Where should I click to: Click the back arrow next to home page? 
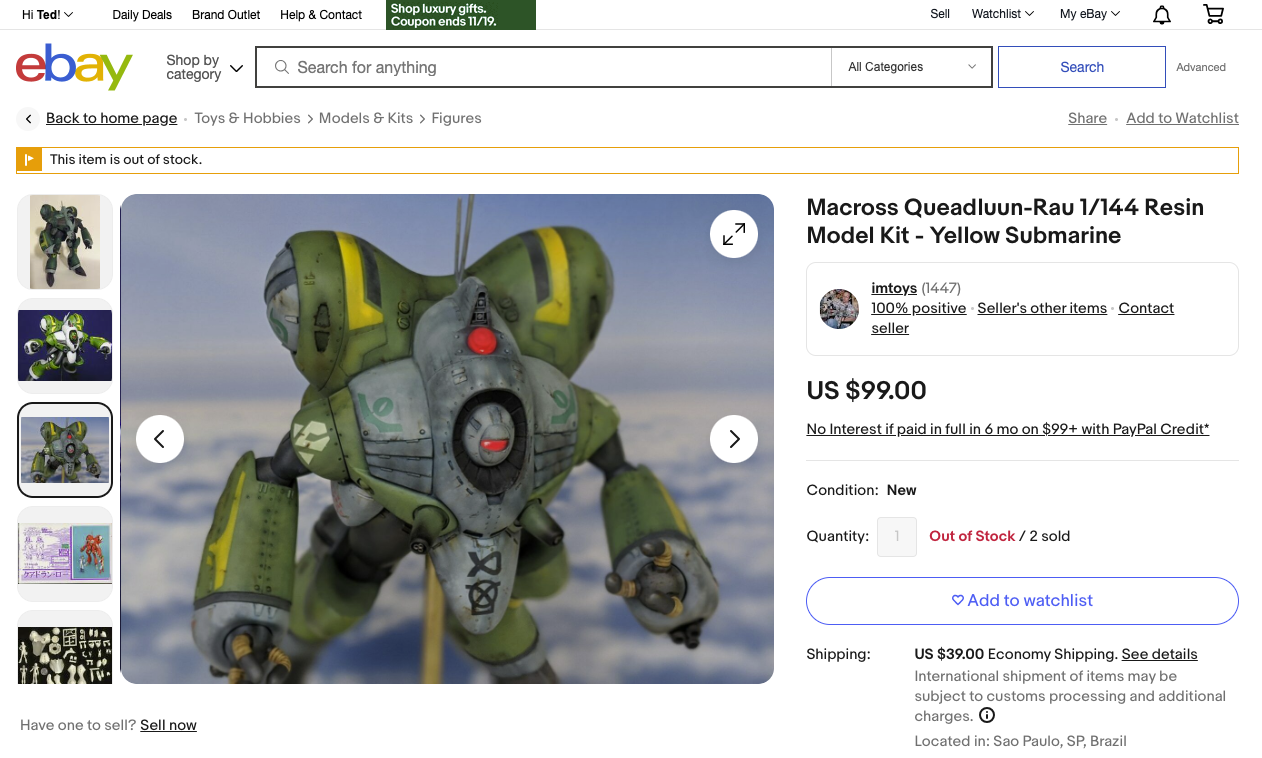point(28,119)
